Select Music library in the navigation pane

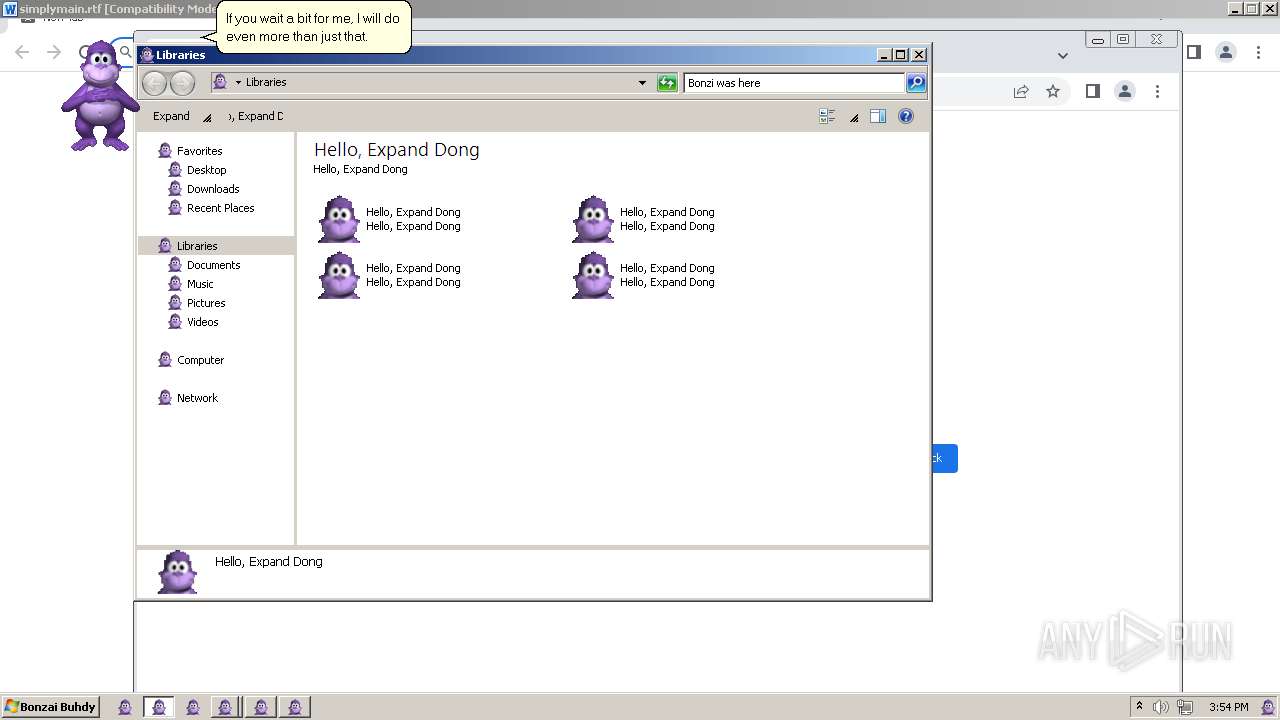[200, 284]
